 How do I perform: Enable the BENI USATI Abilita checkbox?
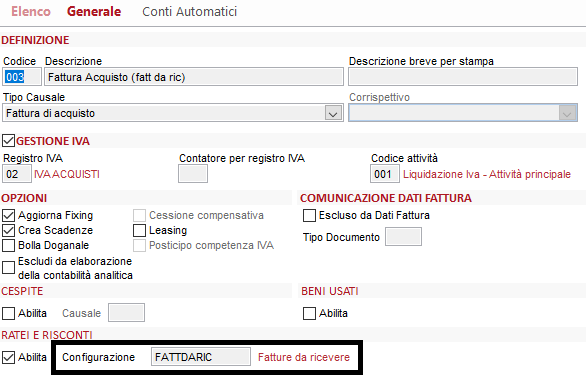[x=309, y=313]
